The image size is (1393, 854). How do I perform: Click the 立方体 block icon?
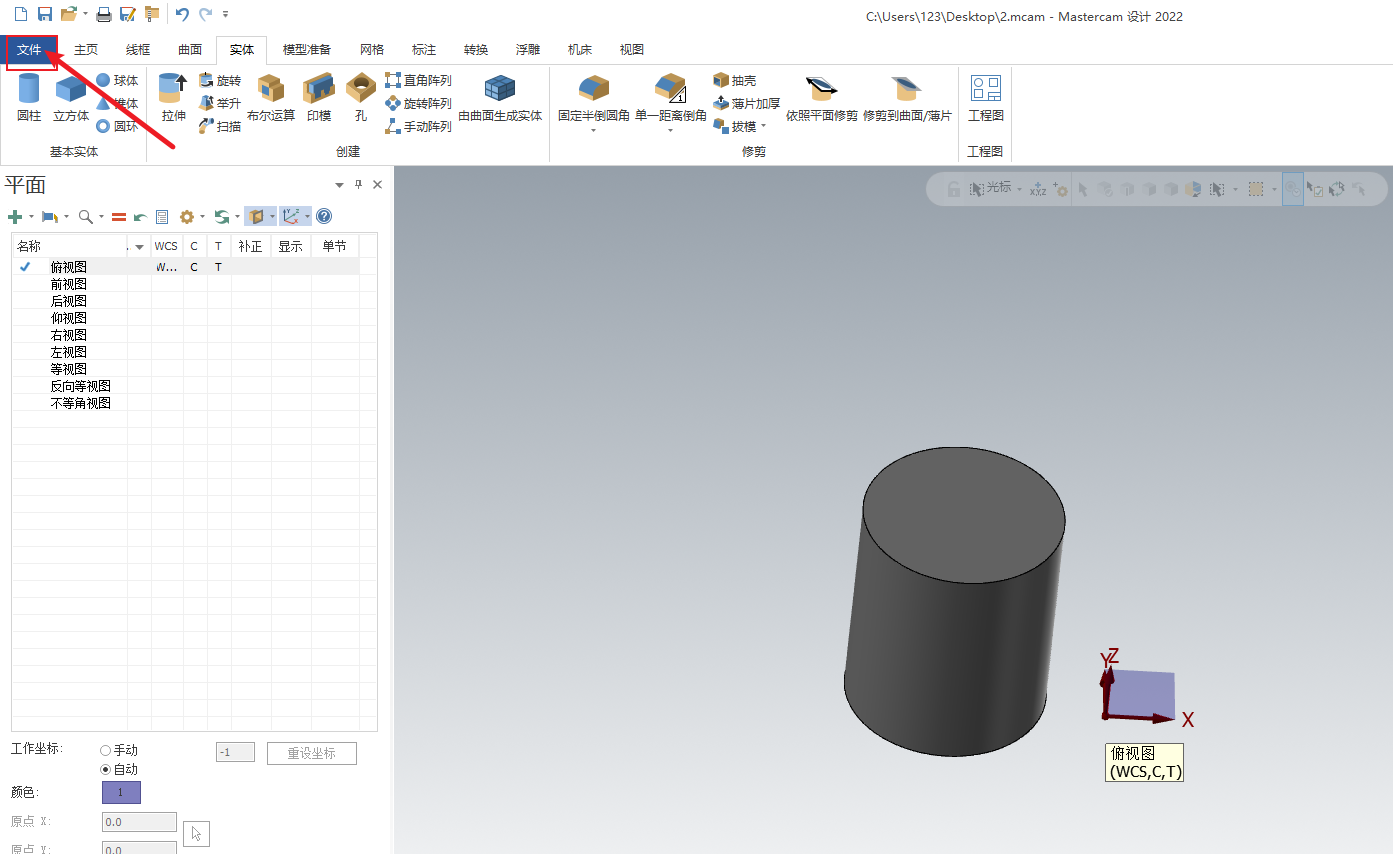(x=71, y=98)
